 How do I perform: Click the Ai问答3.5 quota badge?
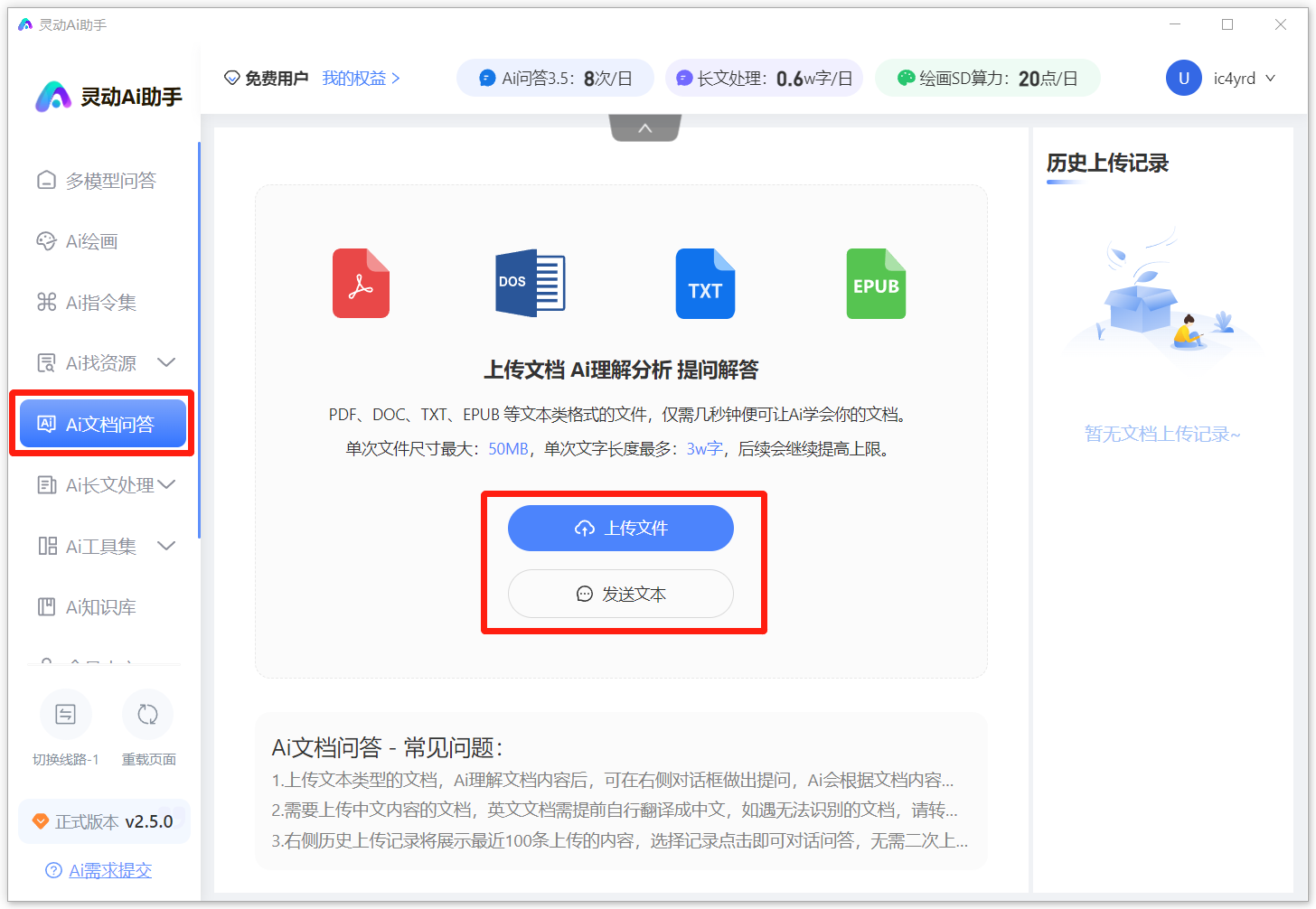(x=555, y=79)
